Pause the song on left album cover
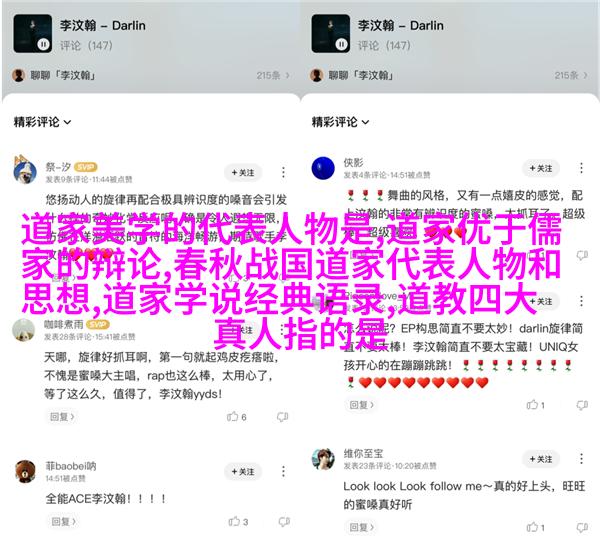 pyautogui.click(x=44, y=44)
